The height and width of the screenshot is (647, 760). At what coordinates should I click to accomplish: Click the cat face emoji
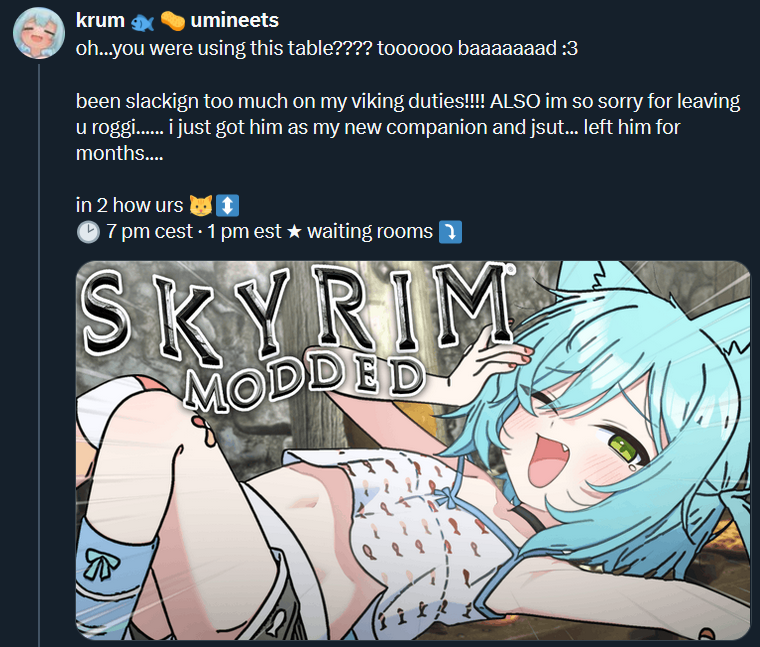pyautogui.click(x=201, y=205)
